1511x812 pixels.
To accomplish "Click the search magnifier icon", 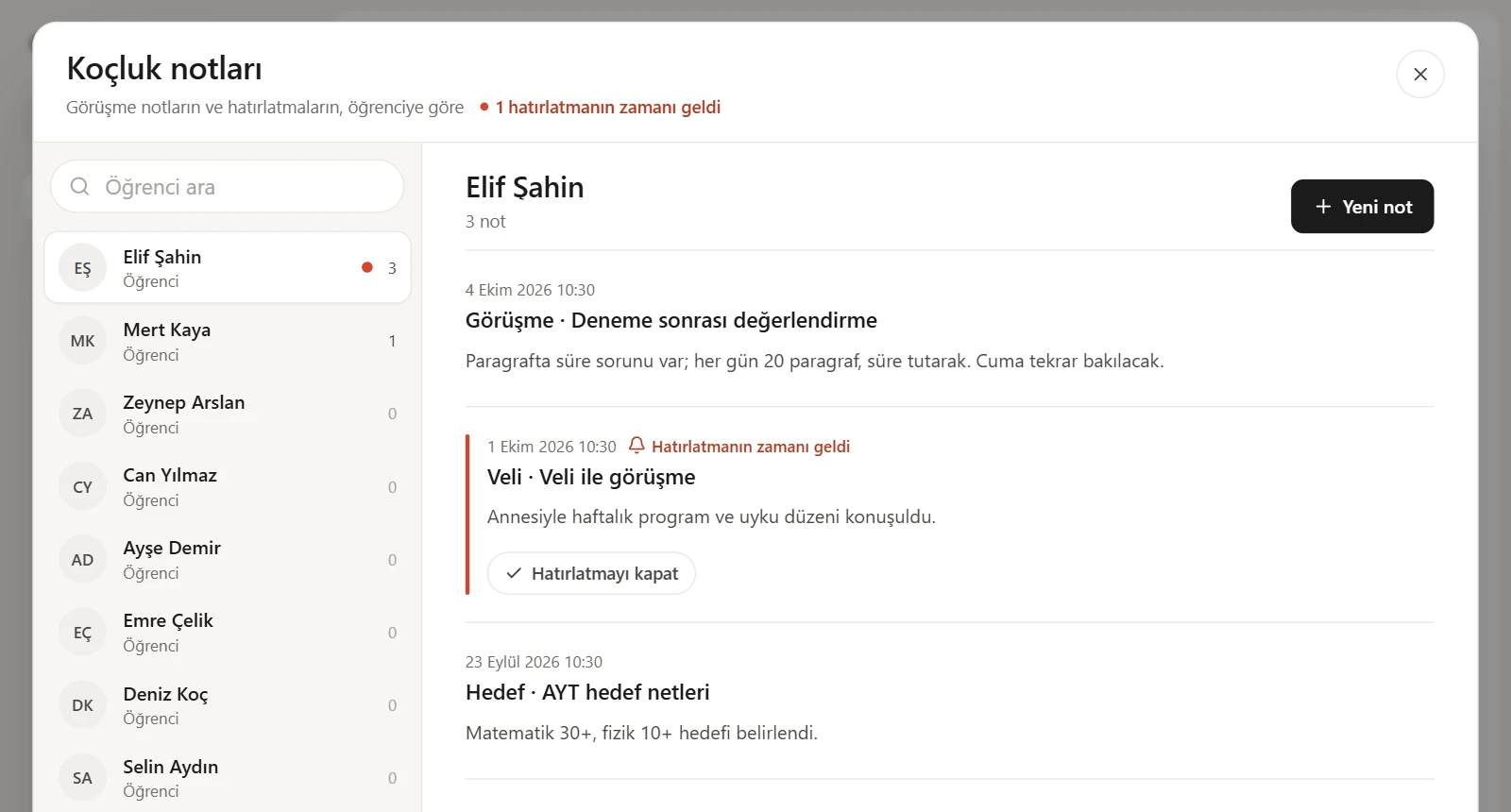I will pyautogui.click(x=80, y=186).
